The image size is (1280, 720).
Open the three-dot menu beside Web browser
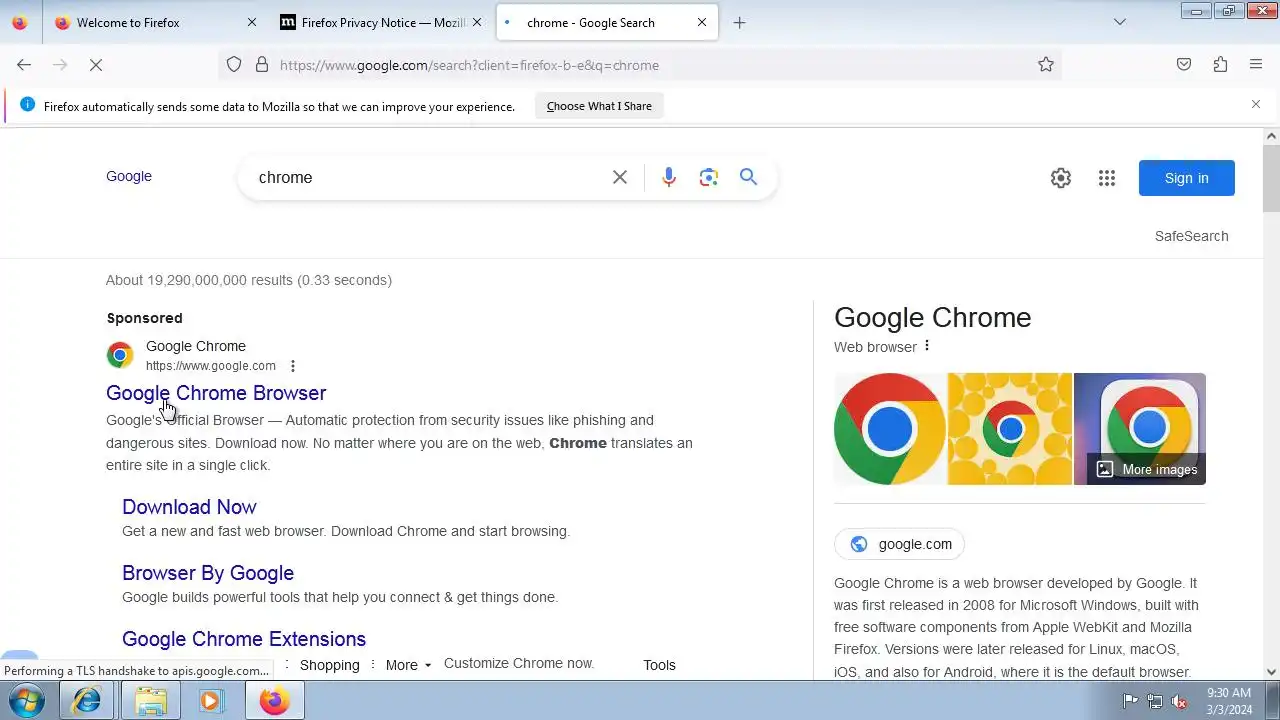click(927, 346)
